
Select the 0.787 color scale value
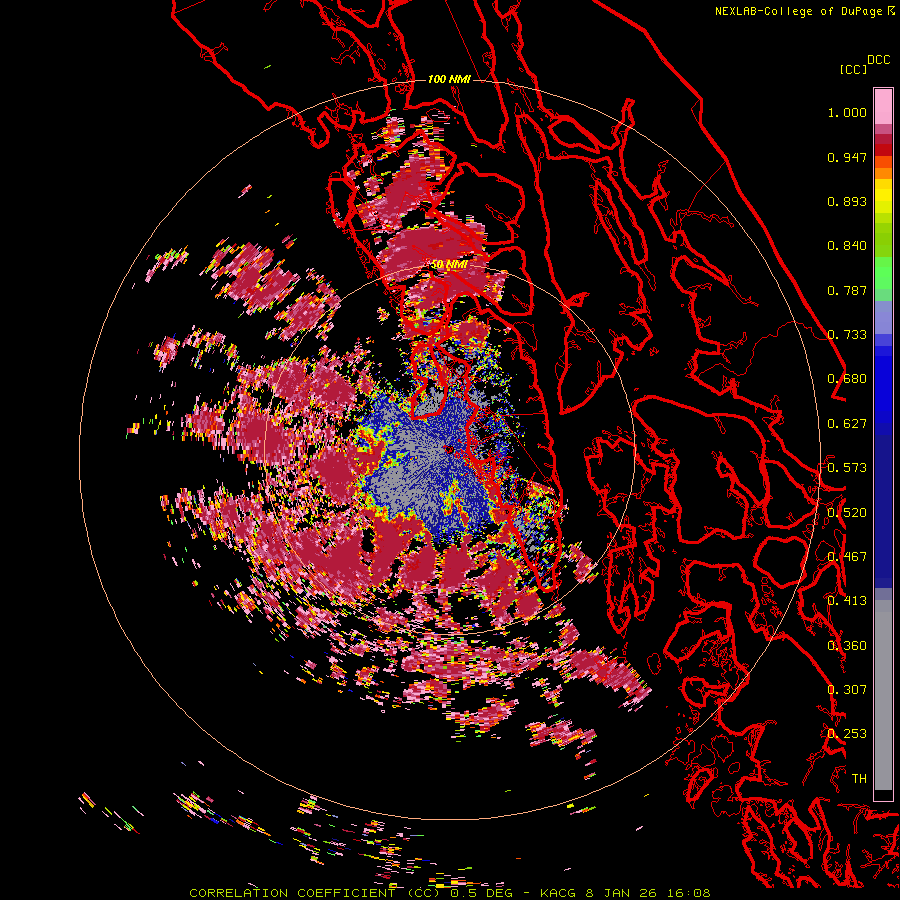click(x=847, y=290)
